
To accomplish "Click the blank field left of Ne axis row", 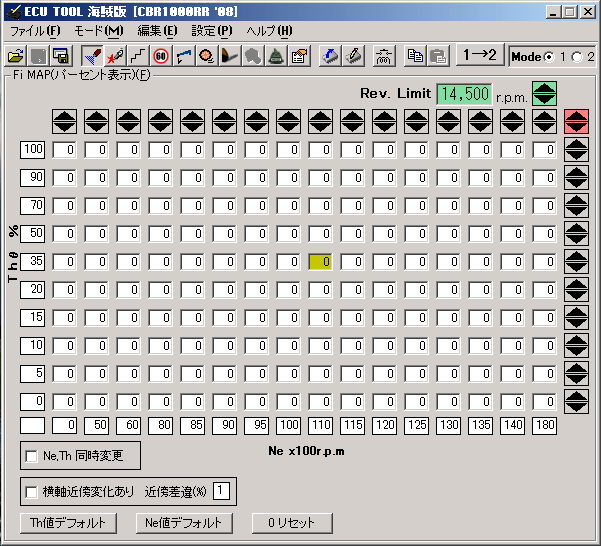I will pos(33,425).
